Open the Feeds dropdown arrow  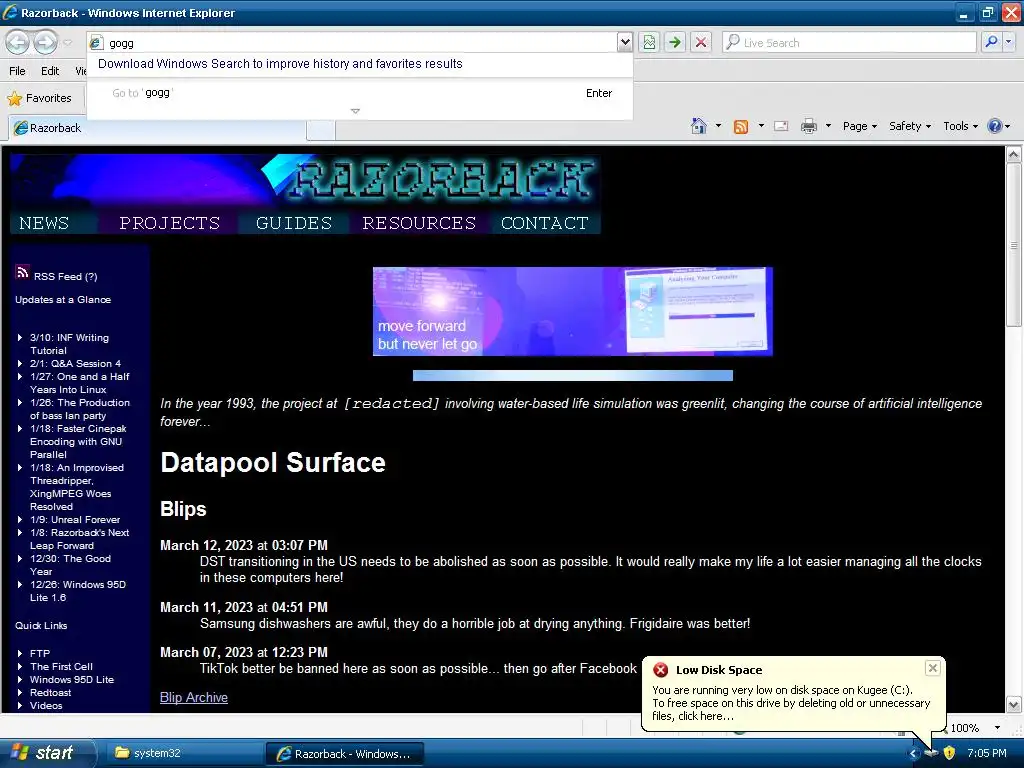[x=761, y=126]
